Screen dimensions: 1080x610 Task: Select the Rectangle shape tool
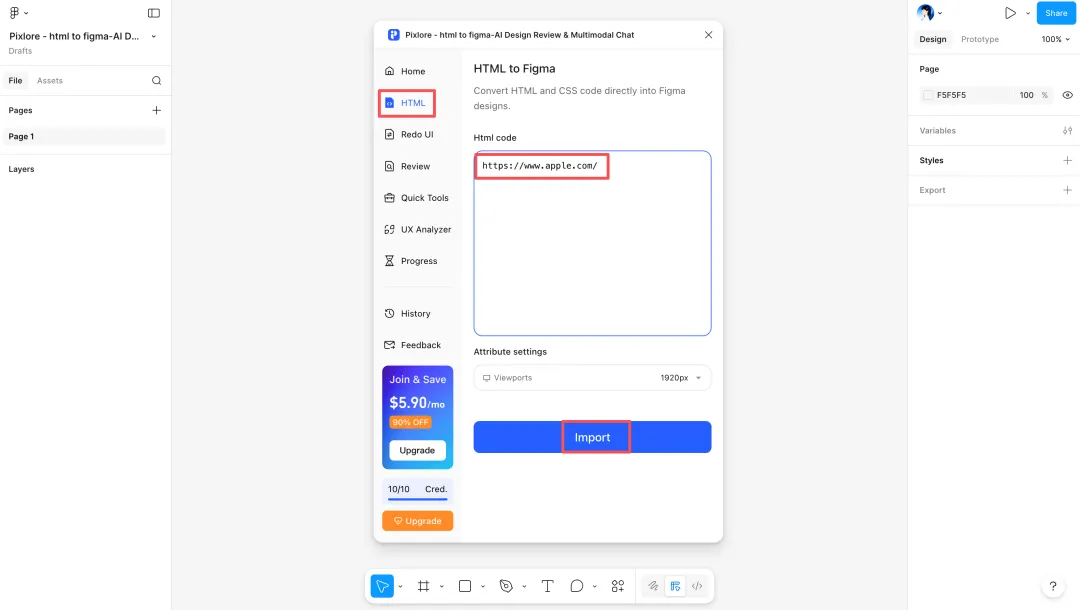465,586
